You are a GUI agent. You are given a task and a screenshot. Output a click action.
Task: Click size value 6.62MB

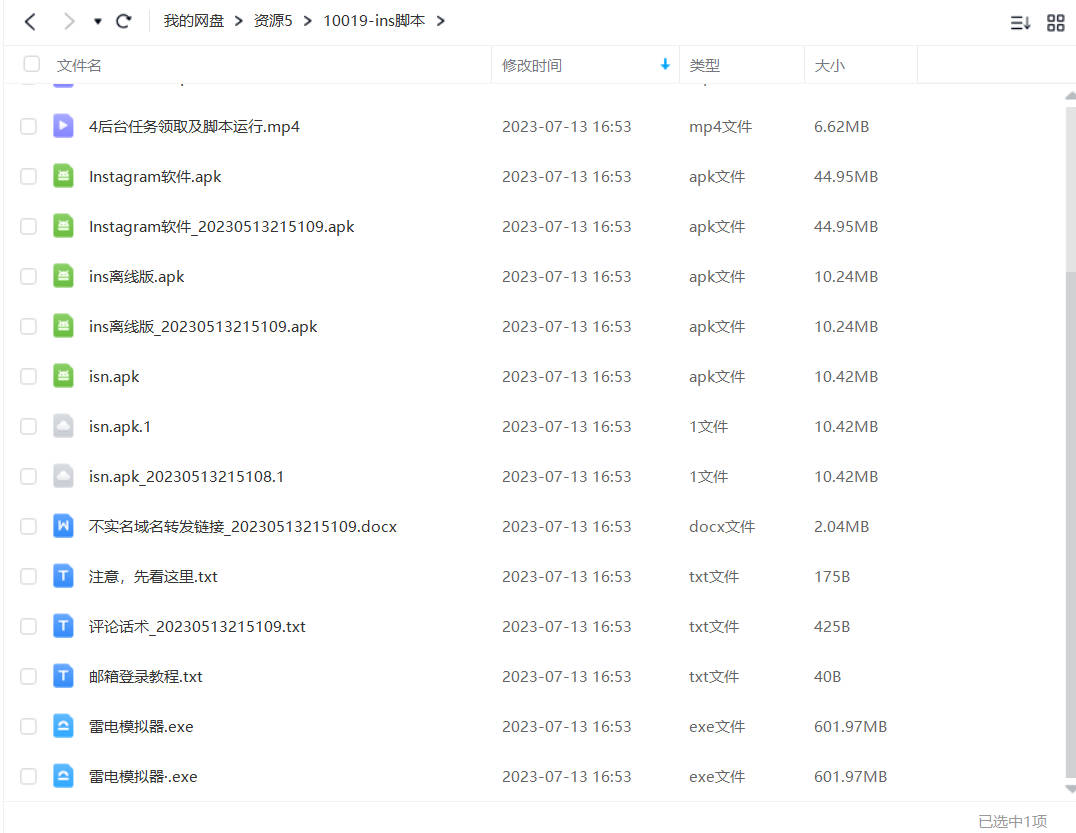click(x=841, y=127)
